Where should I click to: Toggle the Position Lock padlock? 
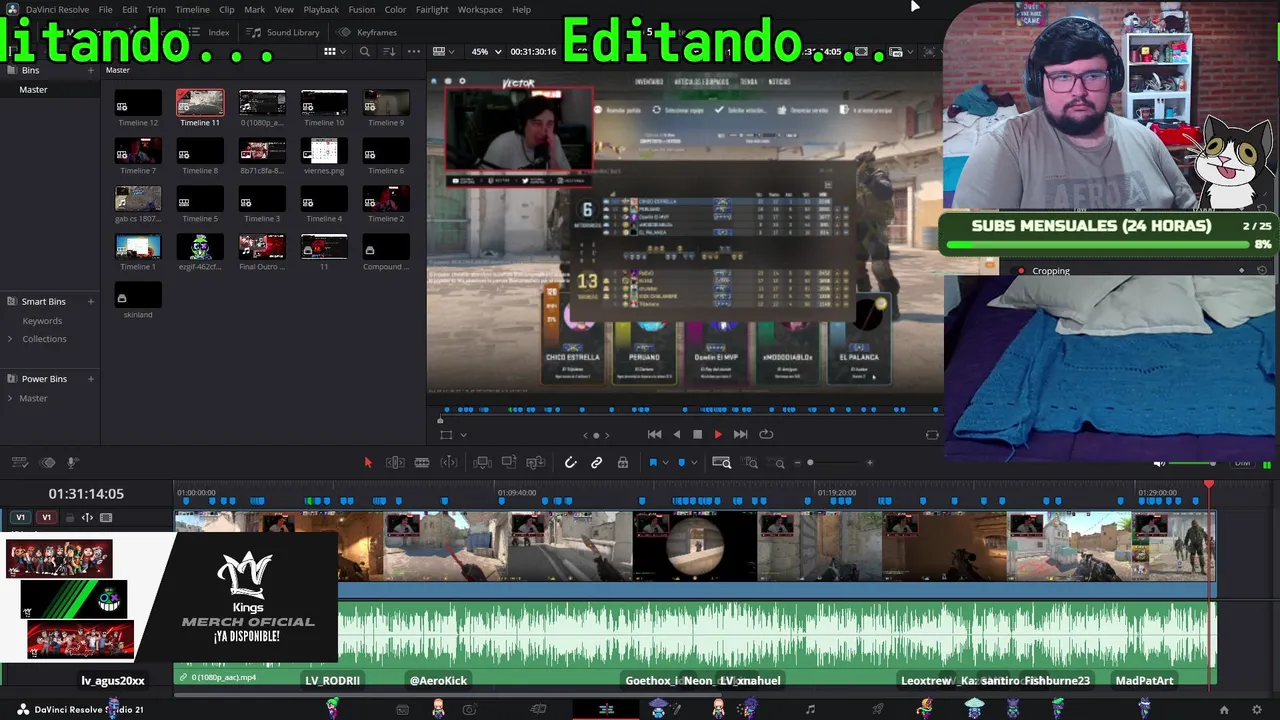pos(623,462)
